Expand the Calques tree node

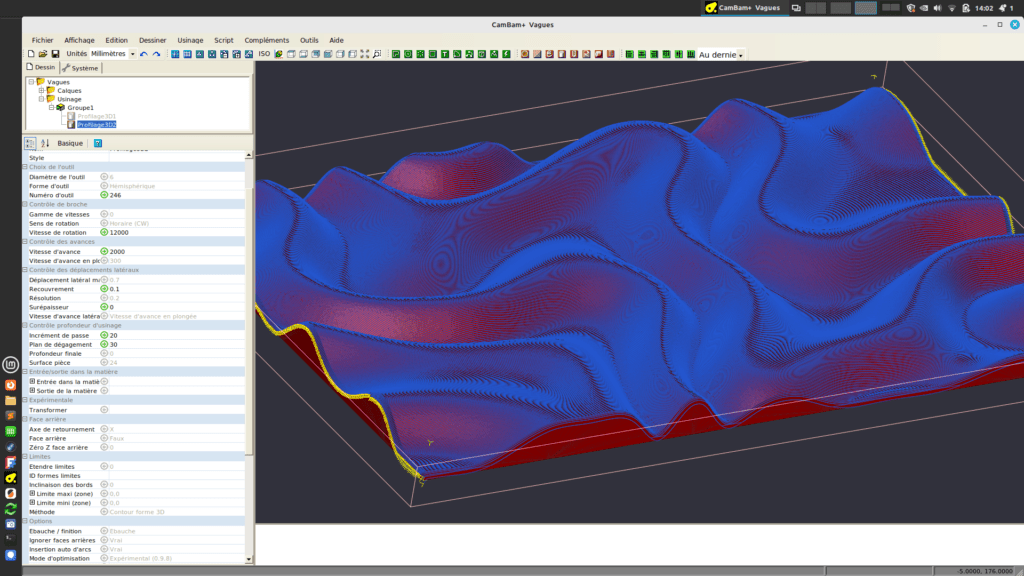click(41, 91)
